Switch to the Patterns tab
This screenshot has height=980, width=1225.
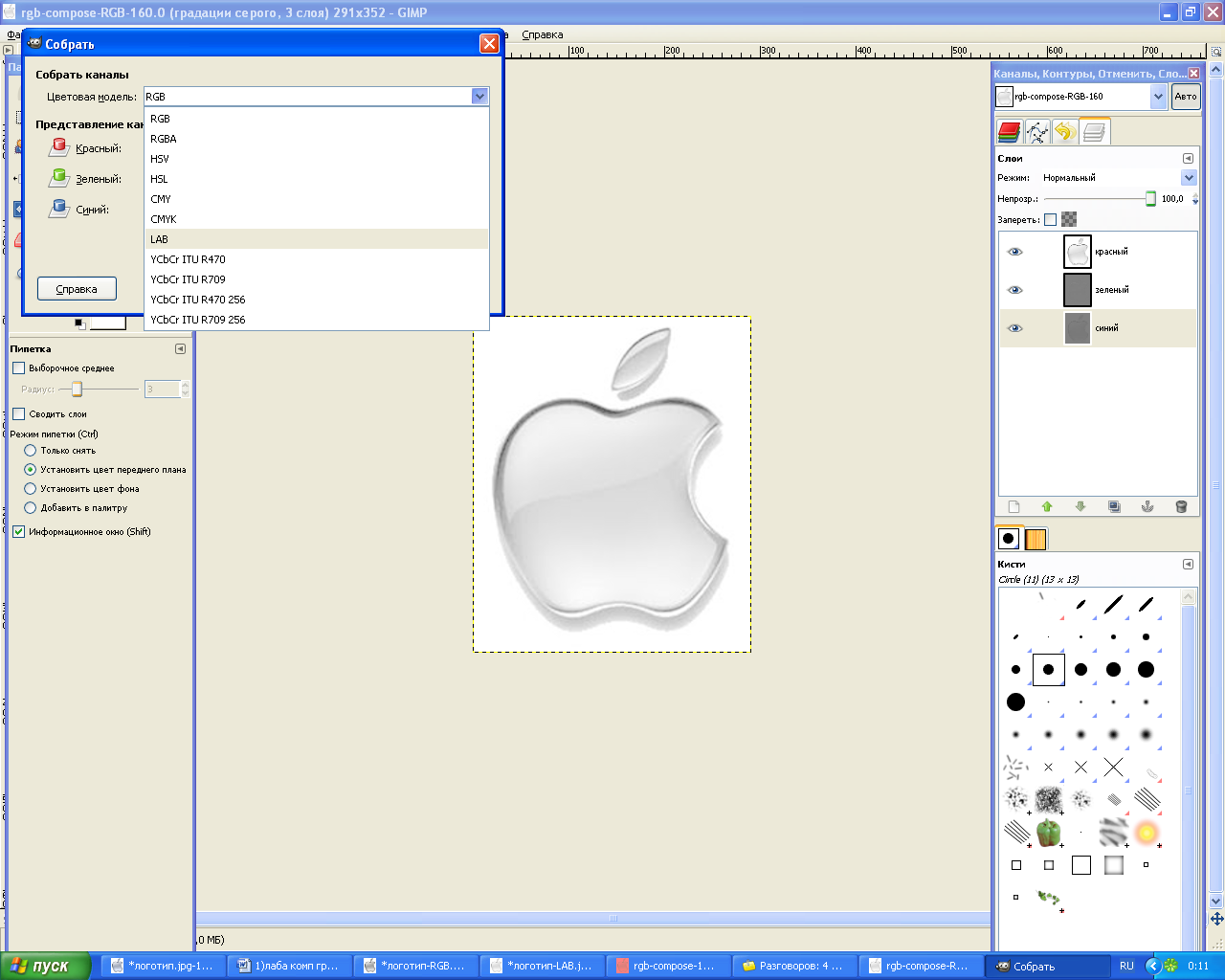1036,539
